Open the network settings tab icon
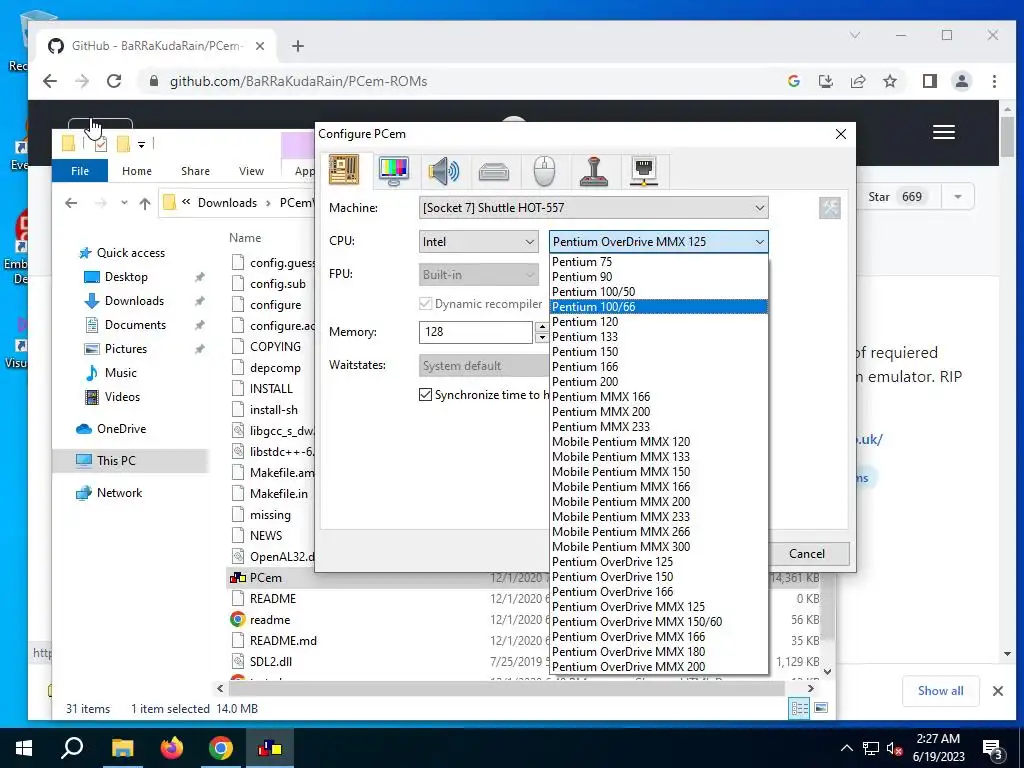 point(644,171)
